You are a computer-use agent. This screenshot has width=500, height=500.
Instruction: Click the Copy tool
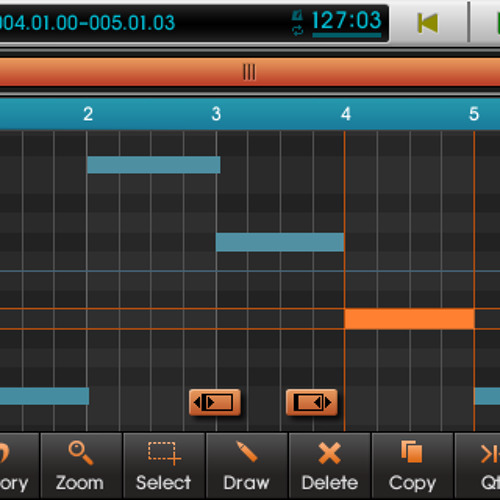click(x=412, y=466)
